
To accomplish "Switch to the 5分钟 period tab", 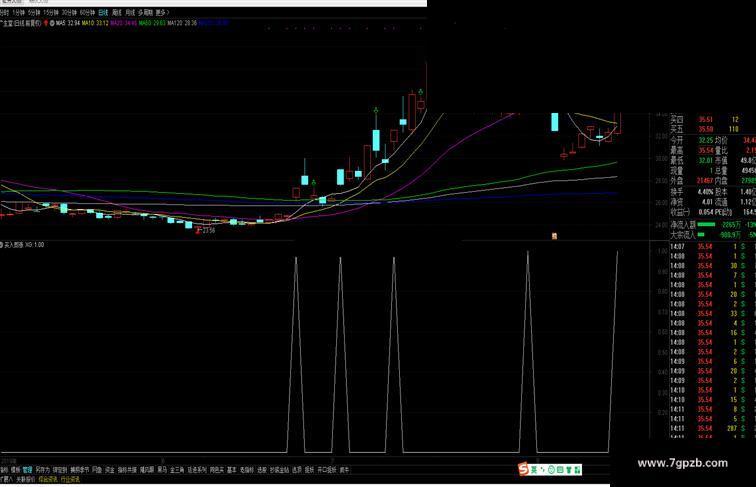I will pos(34,13).
